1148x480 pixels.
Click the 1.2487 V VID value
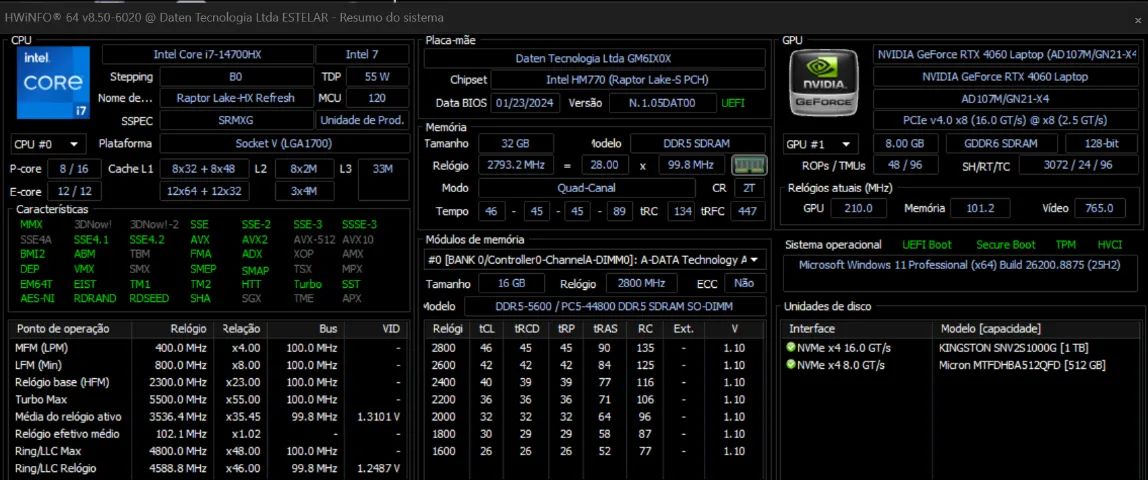coord(378,468)
